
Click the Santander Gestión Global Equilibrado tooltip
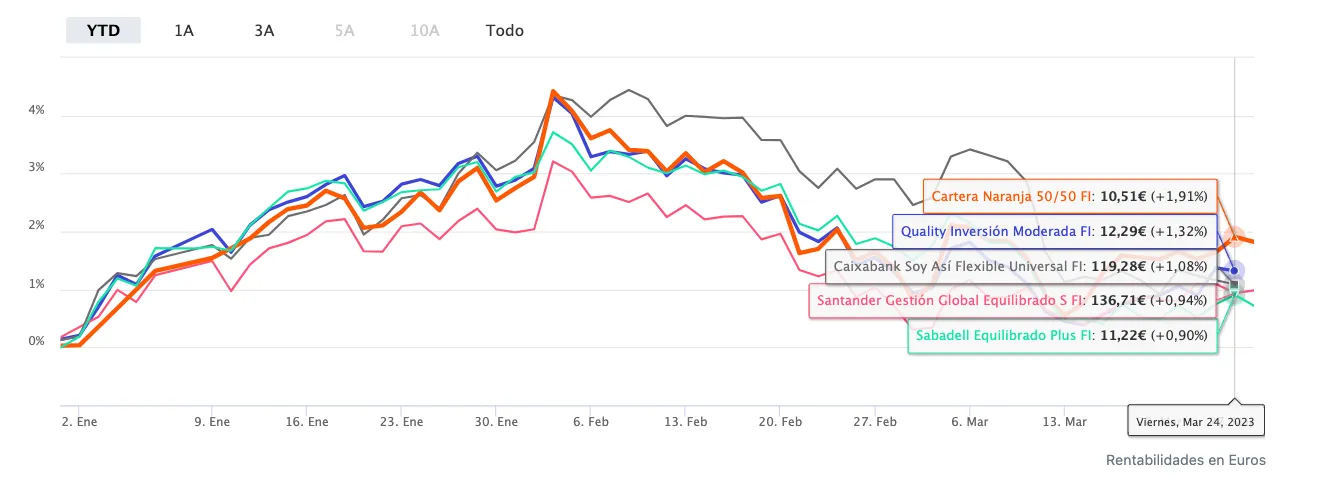pyautogui.click(x=1012, y=299)
